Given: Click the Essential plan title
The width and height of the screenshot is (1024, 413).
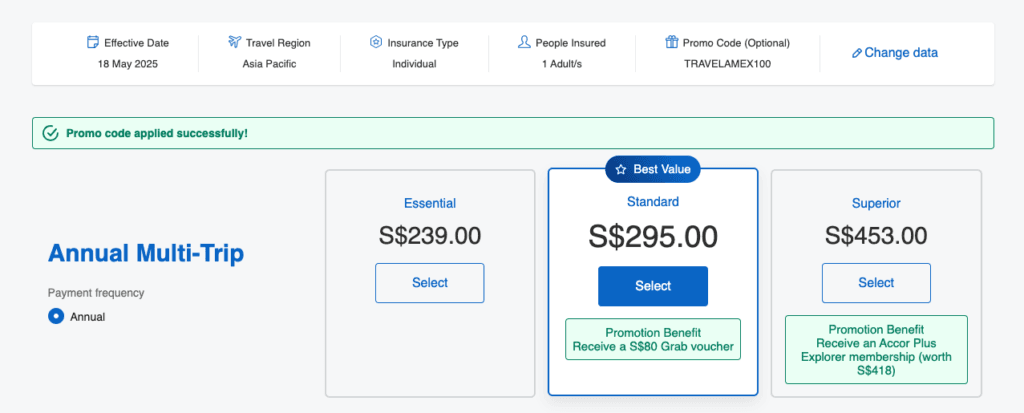Looking at the screenshot, I should point(430,203).
